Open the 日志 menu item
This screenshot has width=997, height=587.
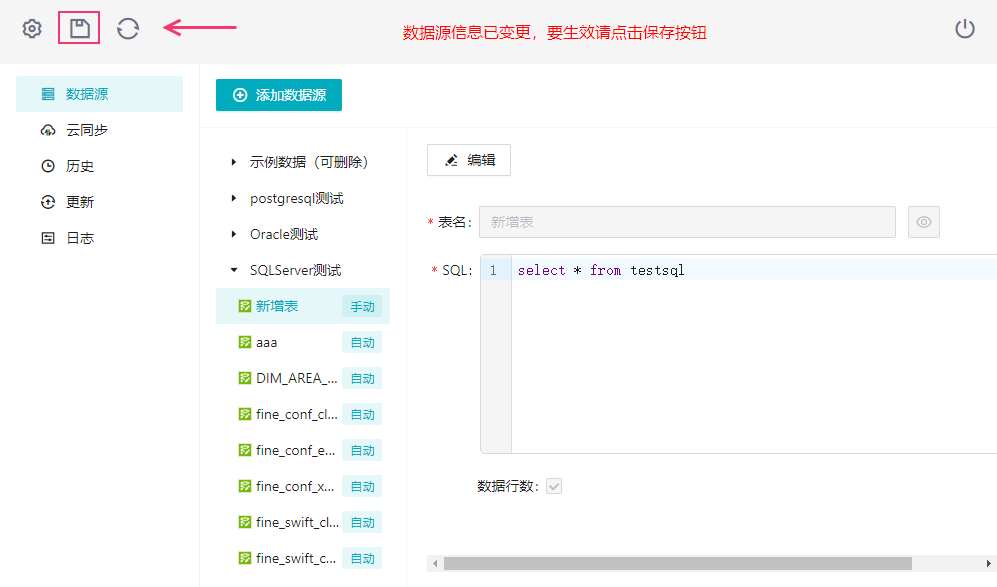[x=99, y=238]
